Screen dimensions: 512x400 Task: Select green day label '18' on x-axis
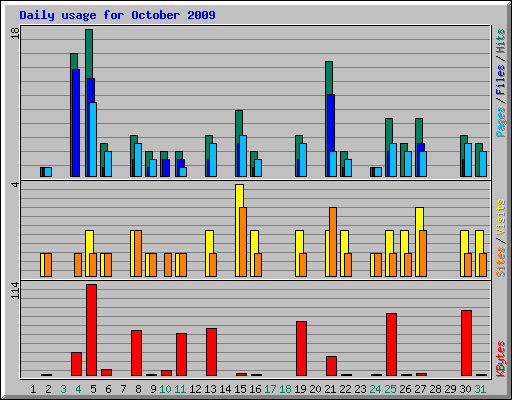pos(285,389)
